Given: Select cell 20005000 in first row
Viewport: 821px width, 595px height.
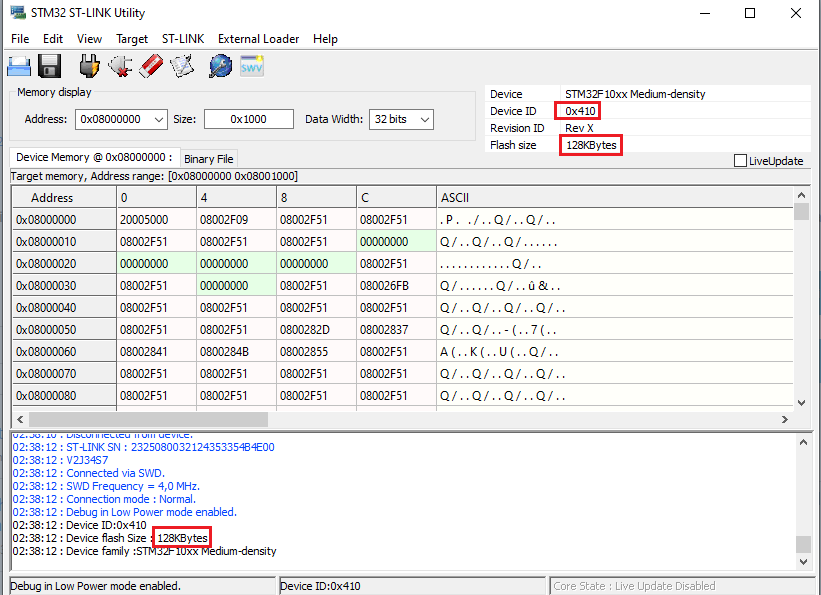Looking at the screenshot, I should pos(157,220).
